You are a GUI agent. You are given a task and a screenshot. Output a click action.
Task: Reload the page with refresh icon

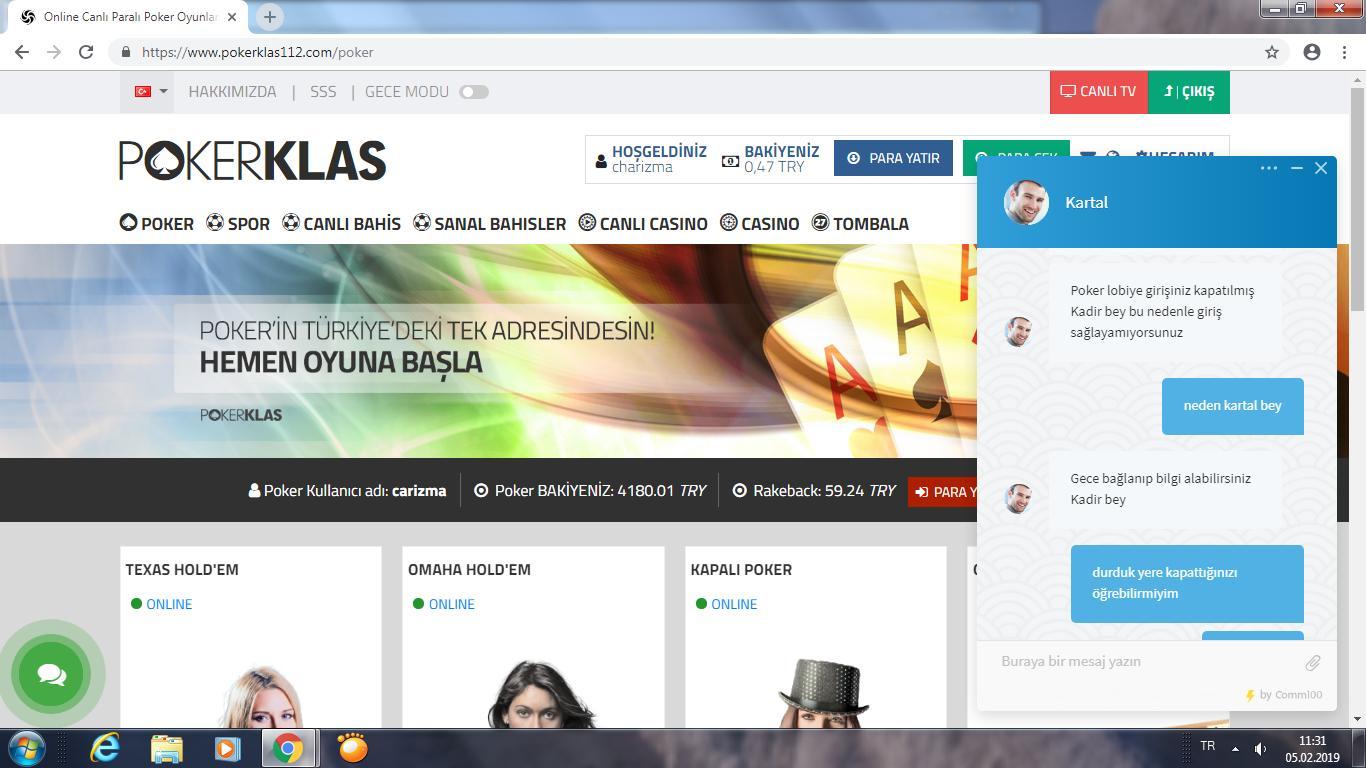coord(86,52)
